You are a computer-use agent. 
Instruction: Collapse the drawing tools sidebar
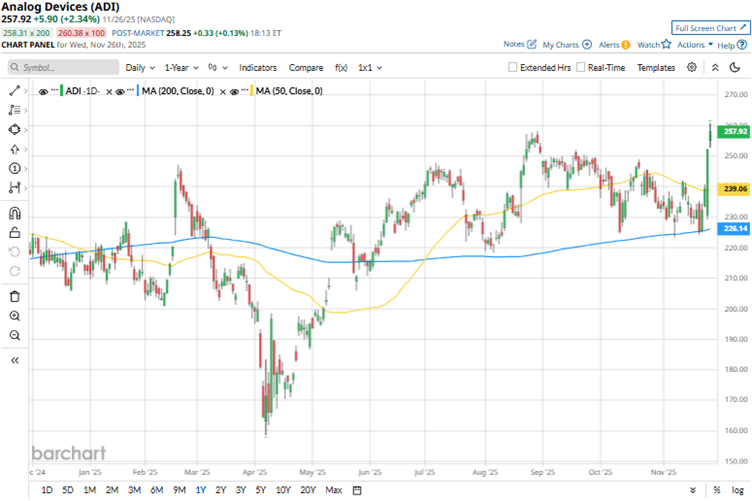tap(14, 359)
